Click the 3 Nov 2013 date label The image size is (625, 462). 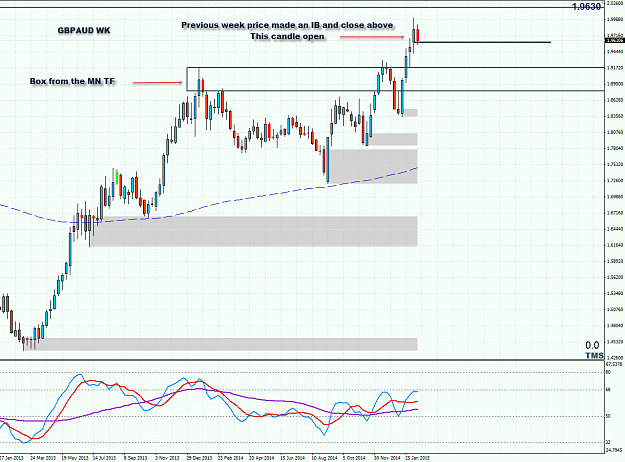[x=167, y=458]
